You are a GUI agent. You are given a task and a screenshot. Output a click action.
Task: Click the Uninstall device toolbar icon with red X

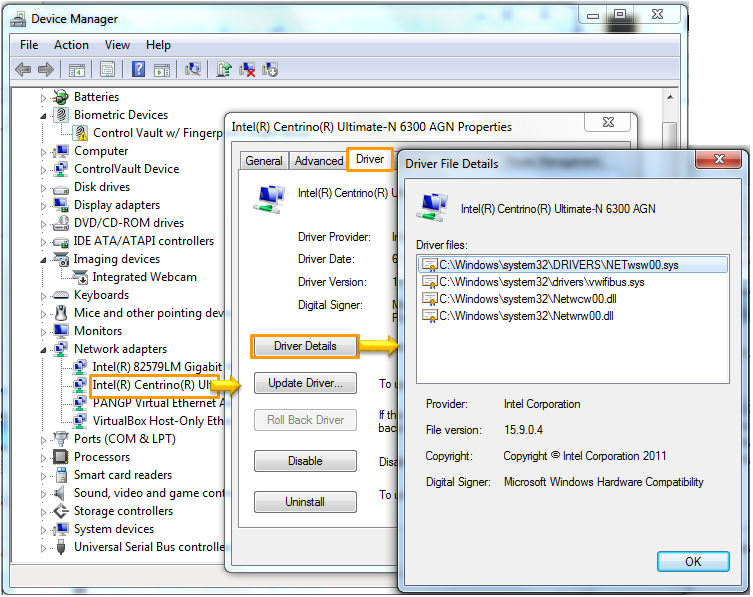click(247, 69)
